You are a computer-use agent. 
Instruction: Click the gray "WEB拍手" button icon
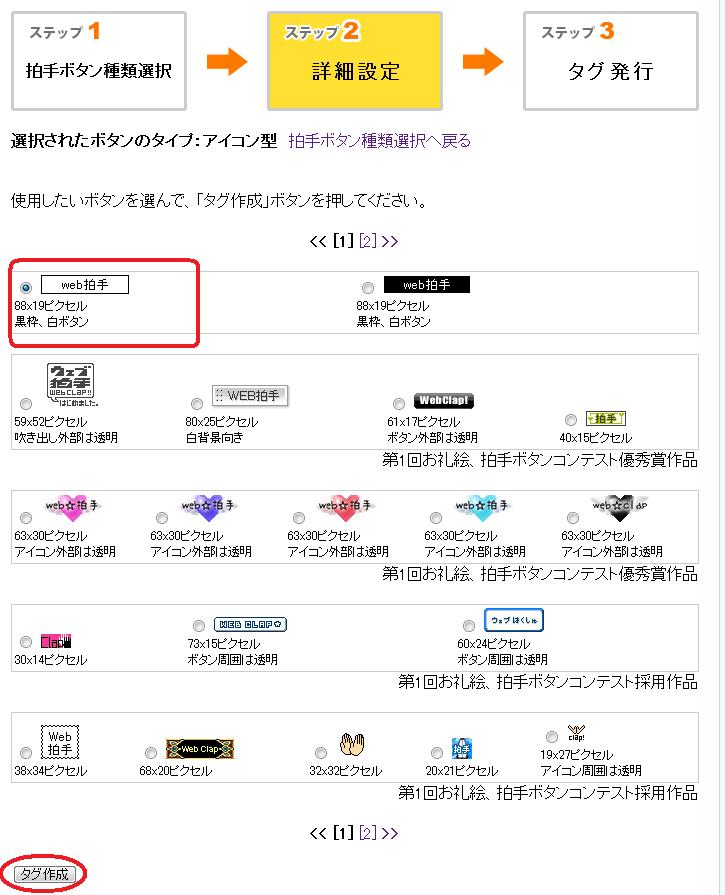[249, 395]
